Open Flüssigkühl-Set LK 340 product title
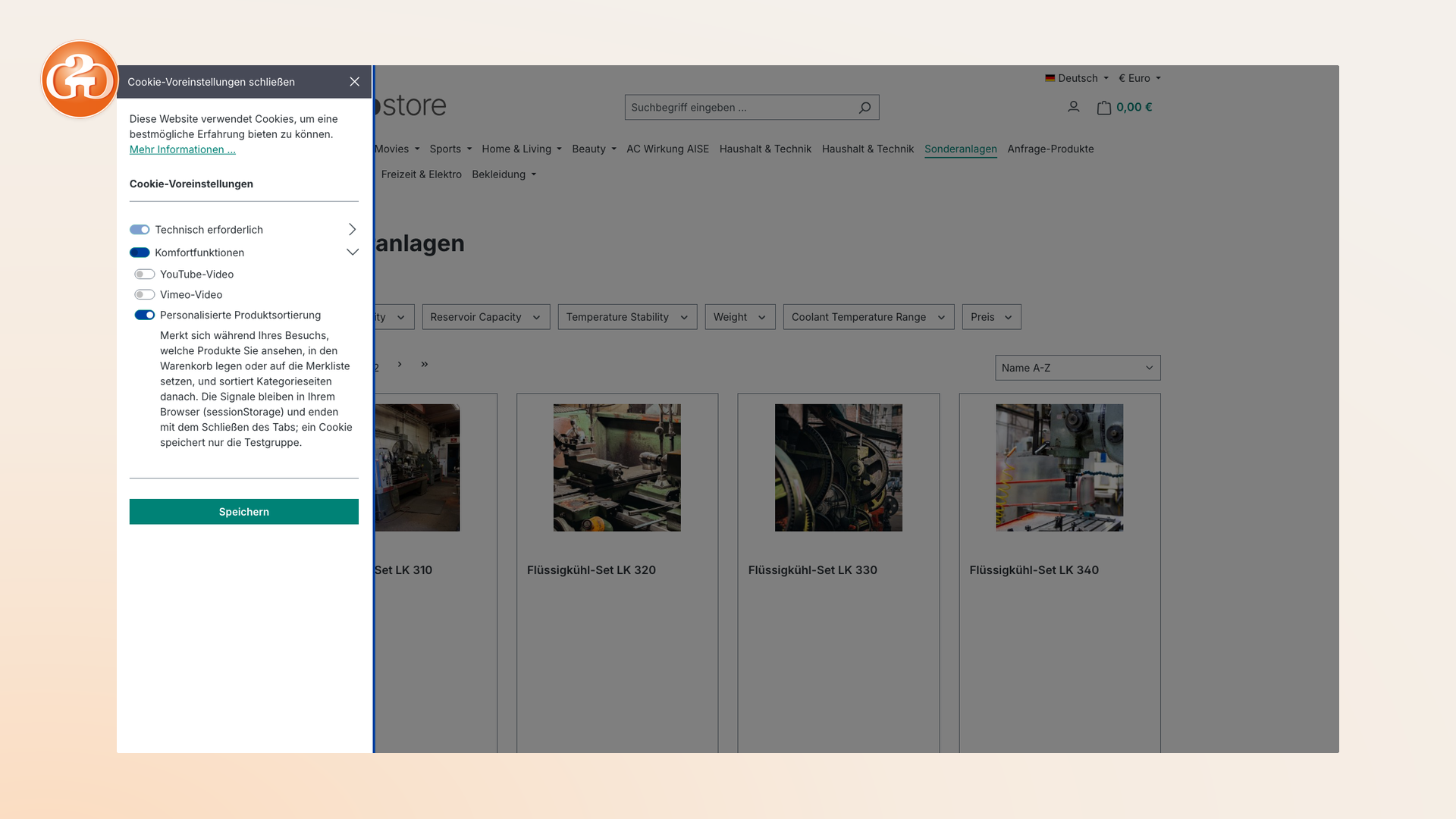 click(x=1034, y=570)
